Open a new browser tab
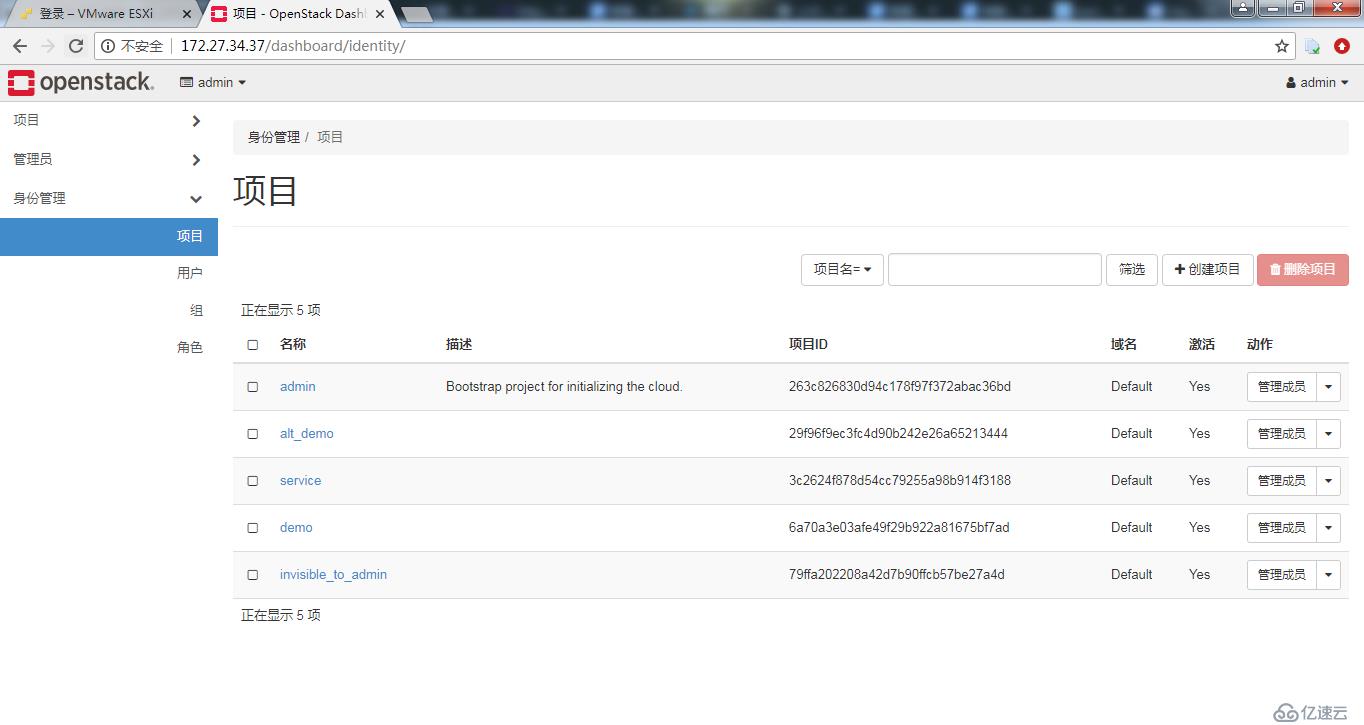Screen dimensions: 1364x725 (416, 14)
